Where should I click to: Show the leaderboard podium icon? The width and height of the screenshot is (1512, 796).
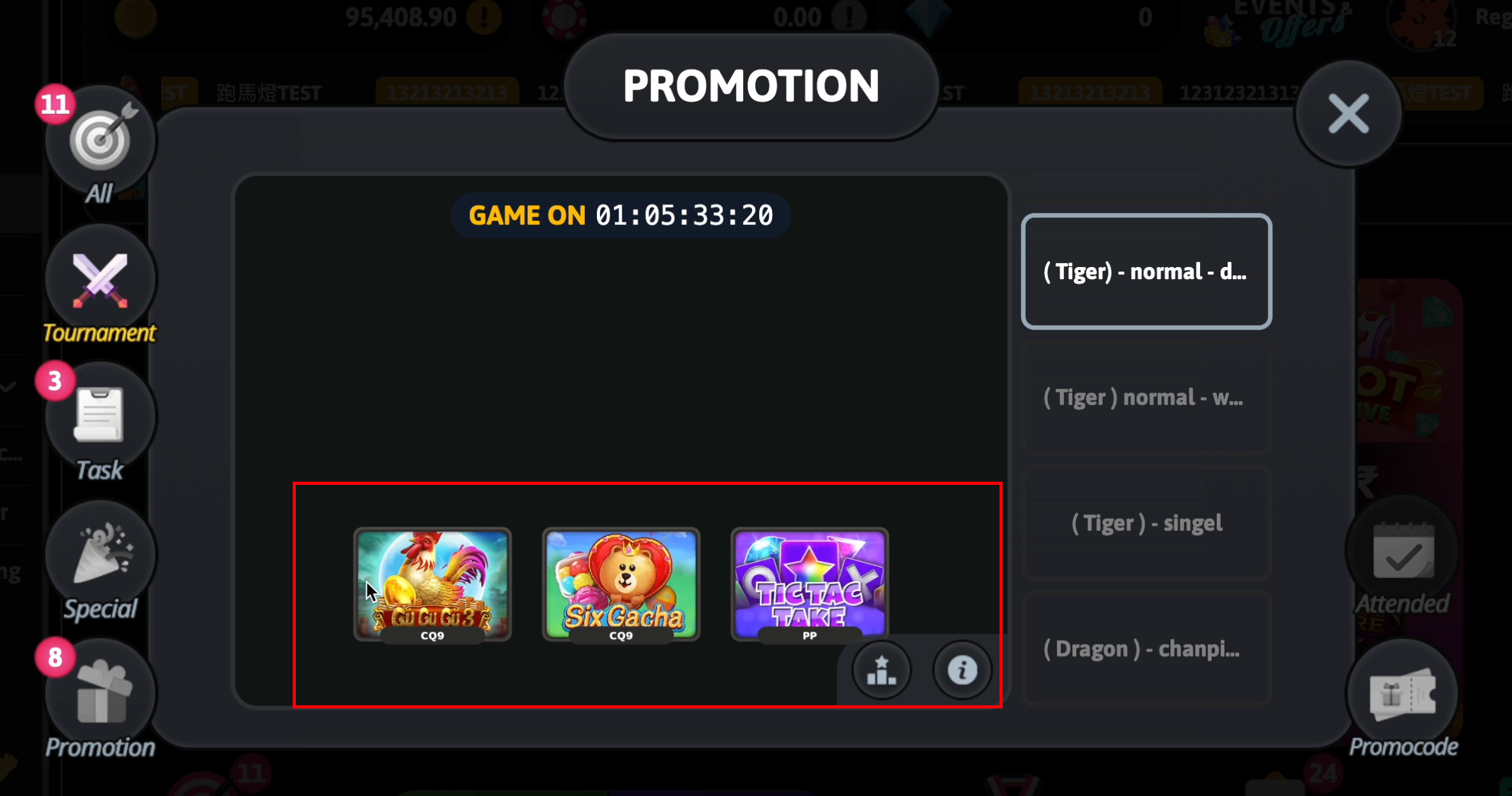[881, 670]
